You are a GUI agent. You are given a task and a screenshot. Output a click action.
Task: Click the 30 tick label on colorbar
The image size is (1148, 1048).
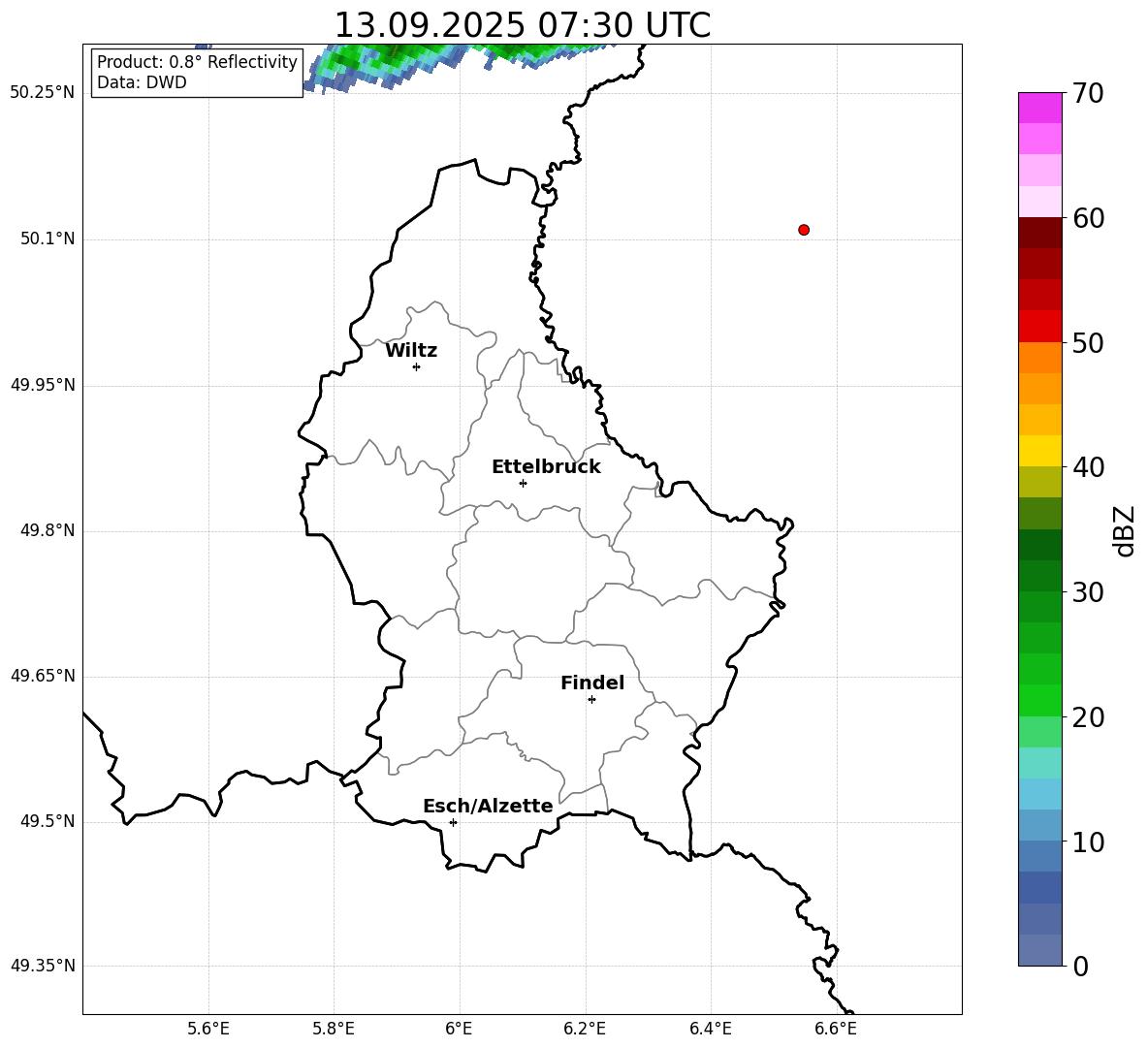pyautogui.click(x=1088, y=592)
